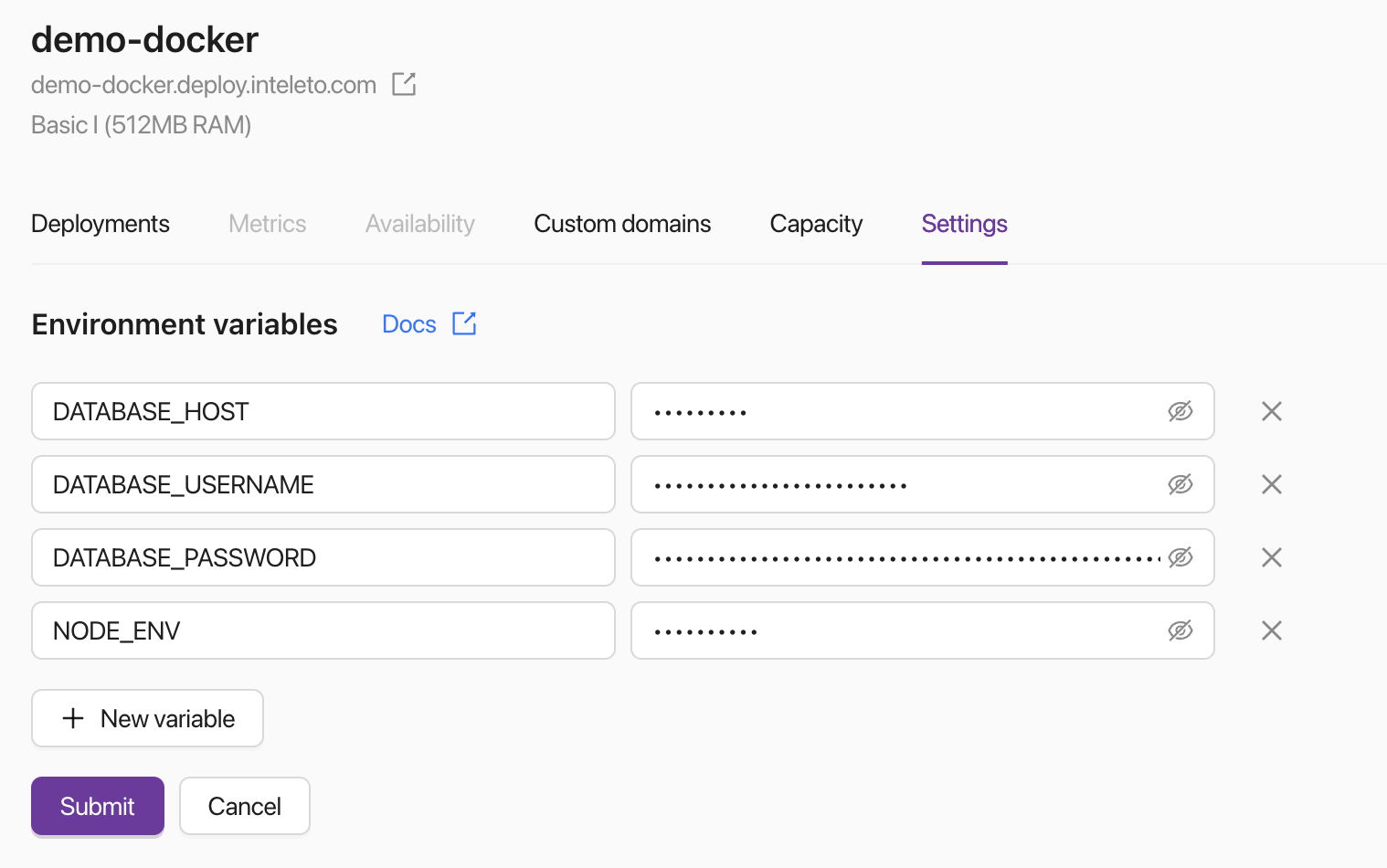The image size is (1387, 868).
Task: Reveal the DATABASE_HOST value with the eye icon
Action: coord(1181,411)
